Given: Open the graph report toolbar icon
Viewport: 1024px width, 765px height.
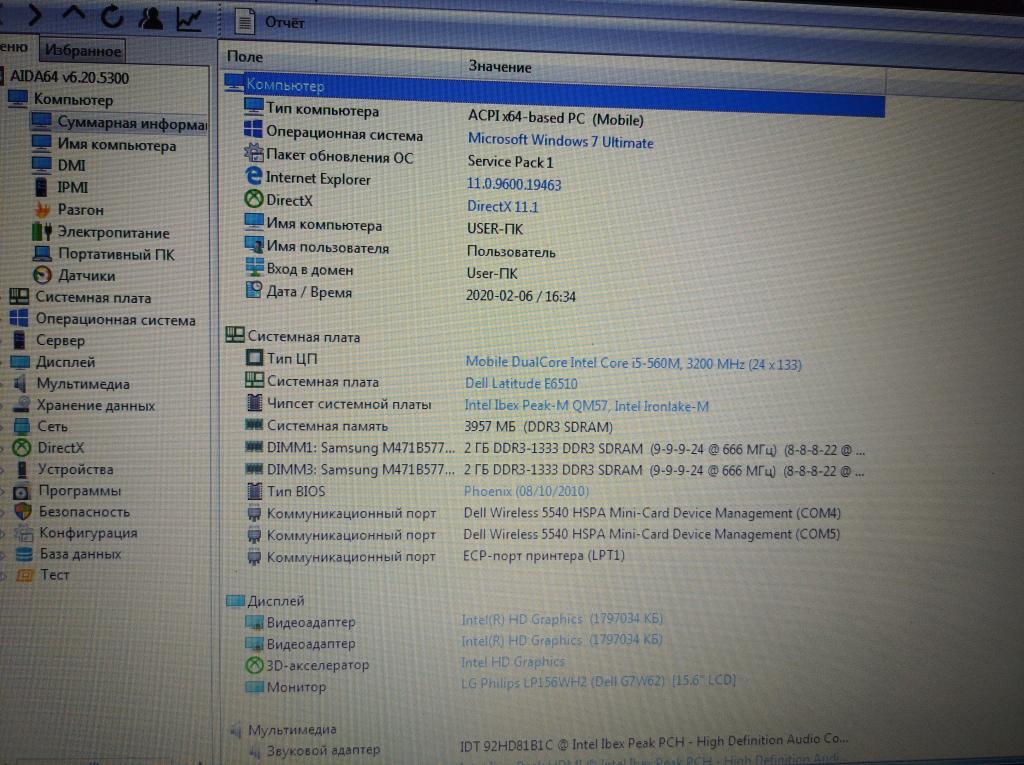Looking at the screenshot, I should (189, 18).
